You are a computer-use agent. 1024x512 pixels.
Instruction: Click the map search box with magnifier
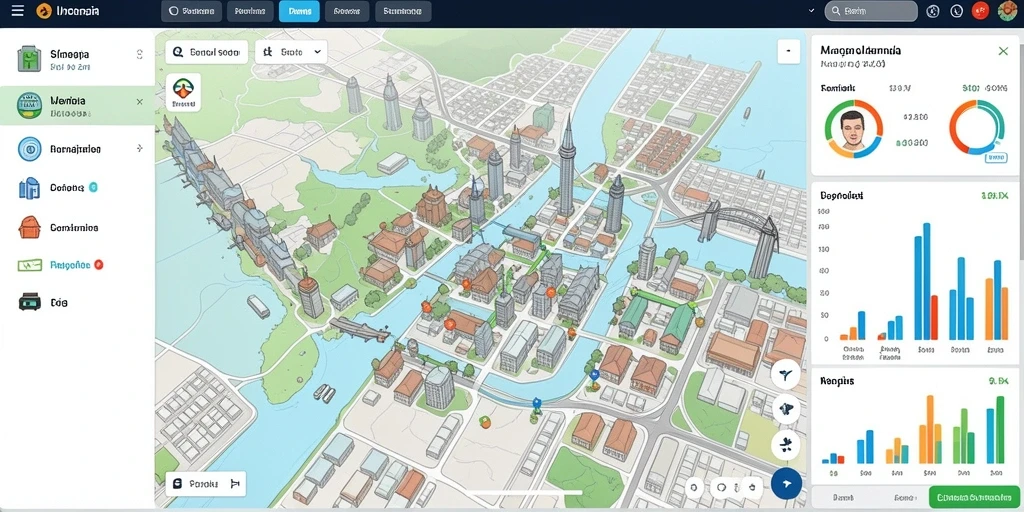[x=206, y=52]
